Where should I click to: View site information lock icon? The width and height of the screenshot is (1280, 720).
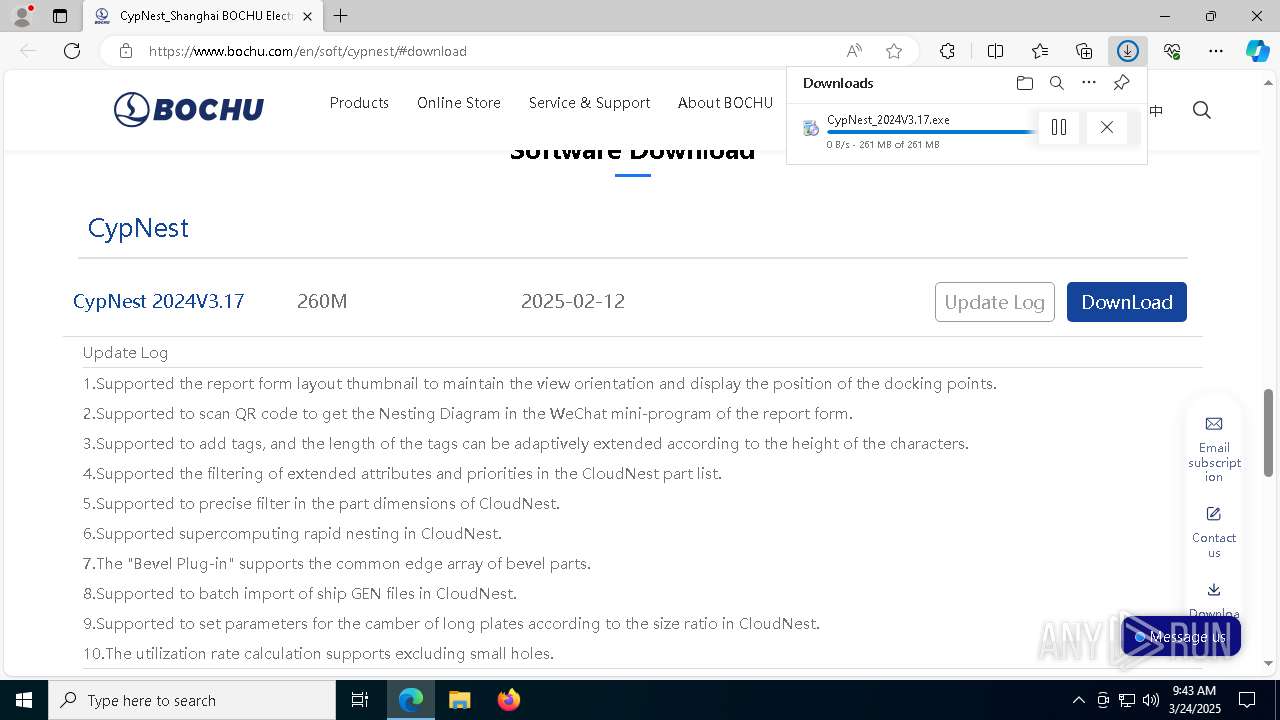[x=126, y=51]
